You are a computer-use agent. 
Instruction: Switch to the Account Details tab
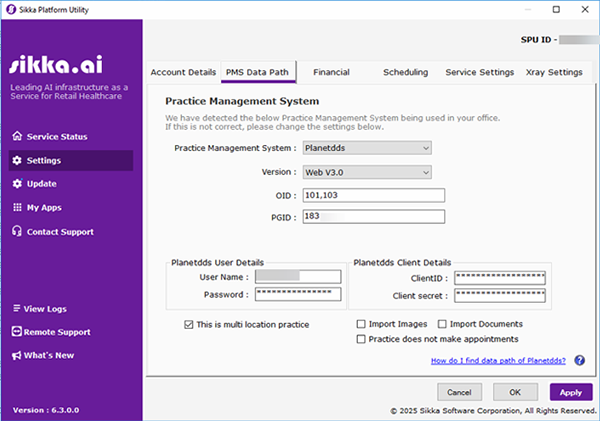(x=183, y=72)
